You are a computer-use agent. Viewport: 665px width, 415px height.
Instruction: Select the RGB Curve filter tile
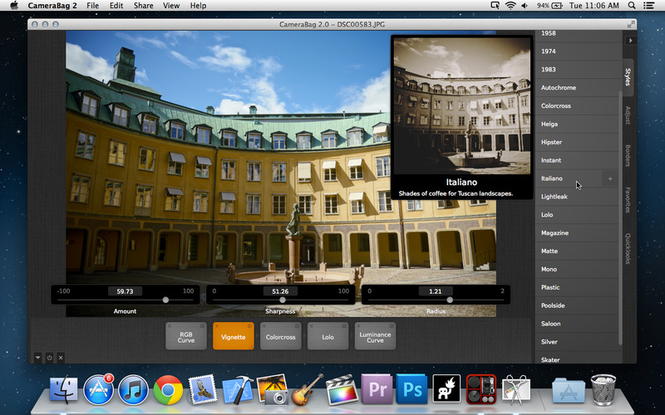coord(186,337)
